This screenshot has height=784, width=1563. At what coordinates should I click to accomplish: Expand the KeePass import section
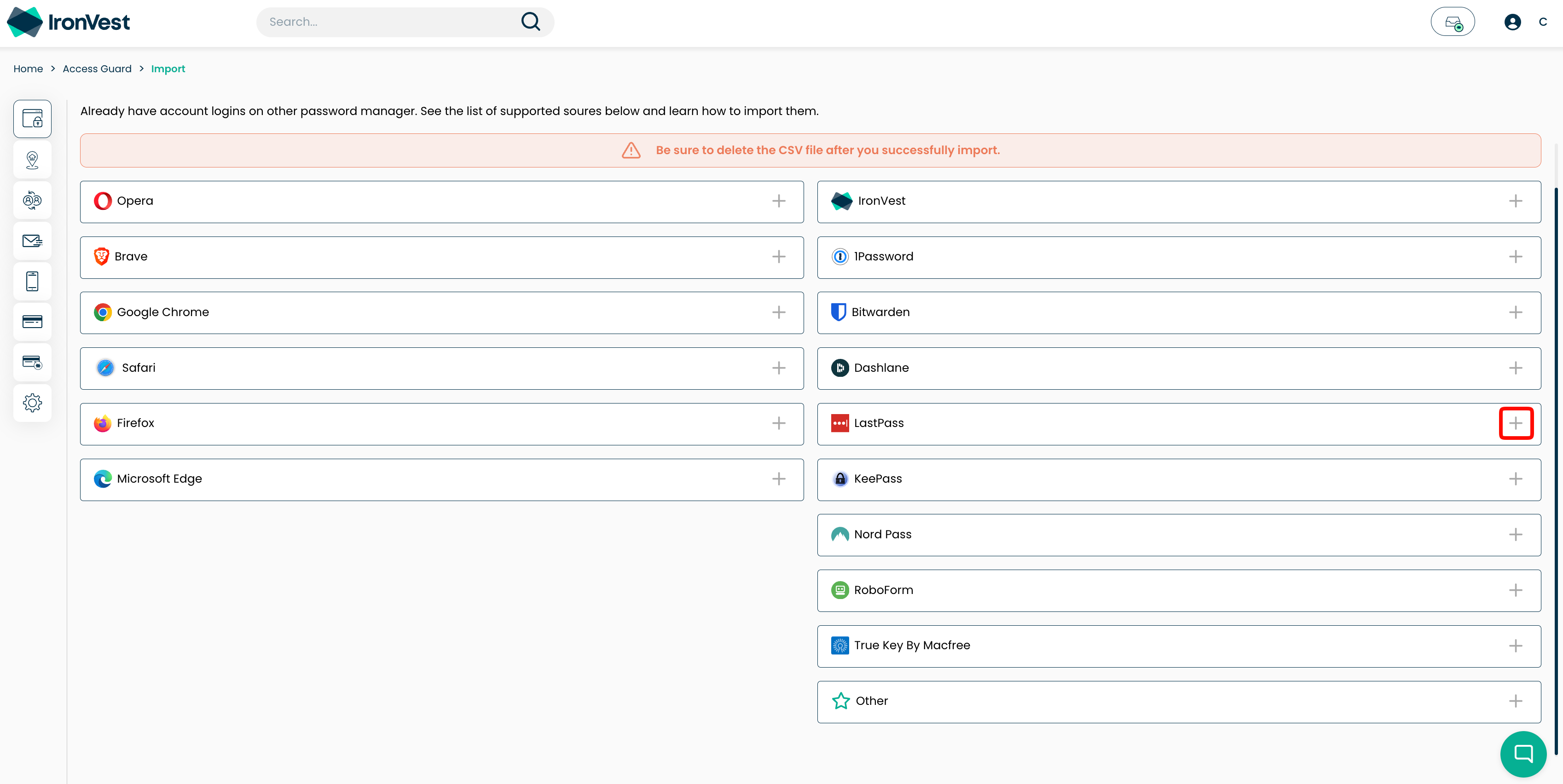point(1515,479)
